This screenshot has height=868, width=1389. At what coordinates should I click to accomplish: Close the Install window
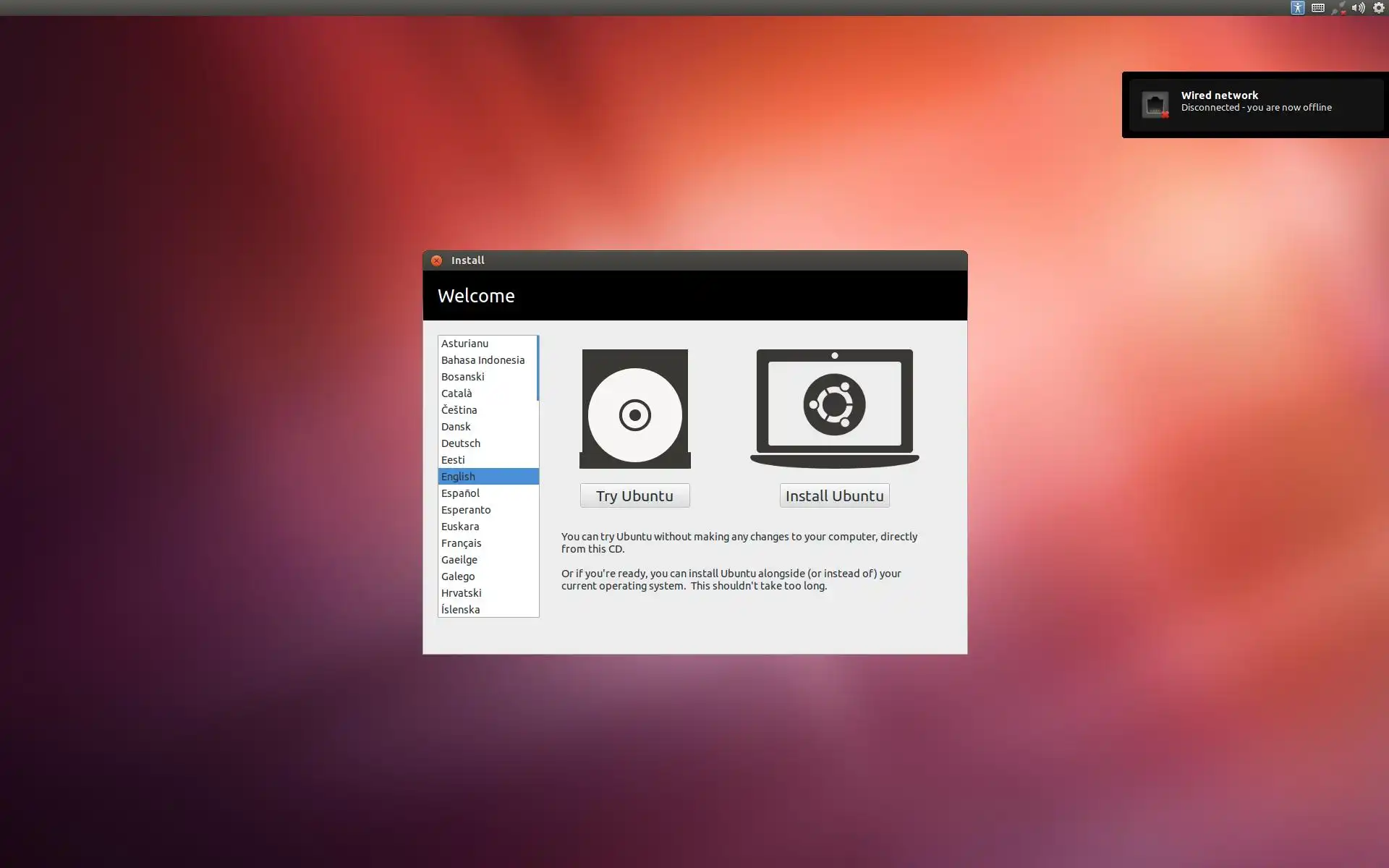point(436,260)
